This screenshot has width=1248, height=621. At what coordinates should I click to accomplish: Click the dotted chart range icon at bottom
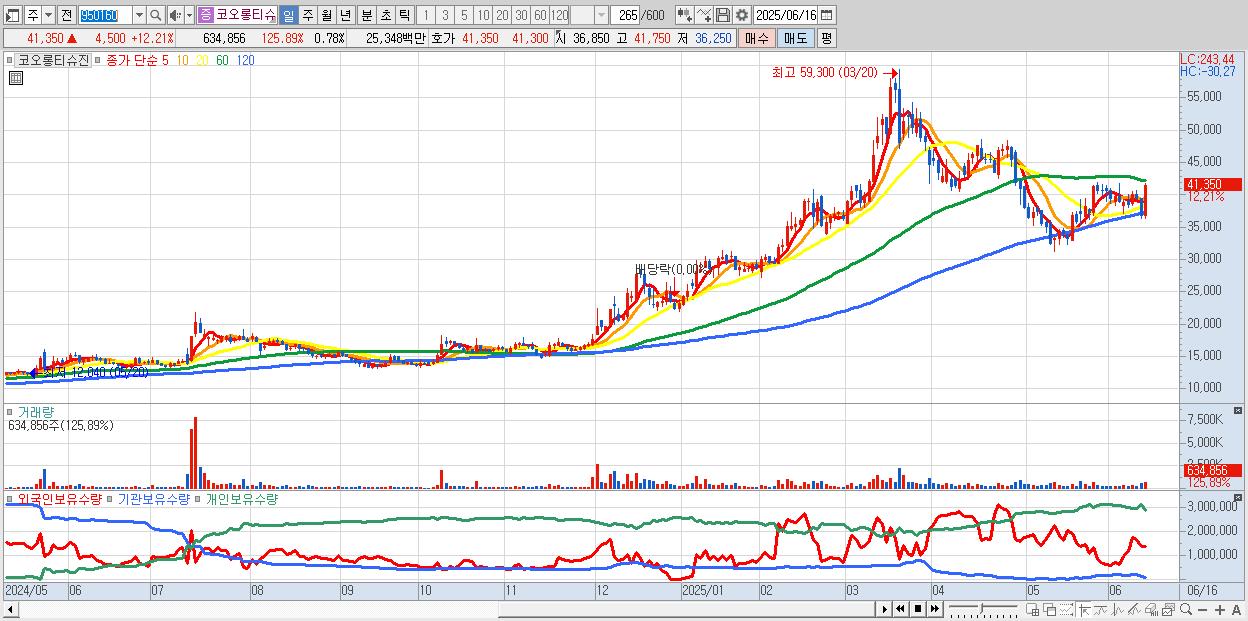[1066, 609]
